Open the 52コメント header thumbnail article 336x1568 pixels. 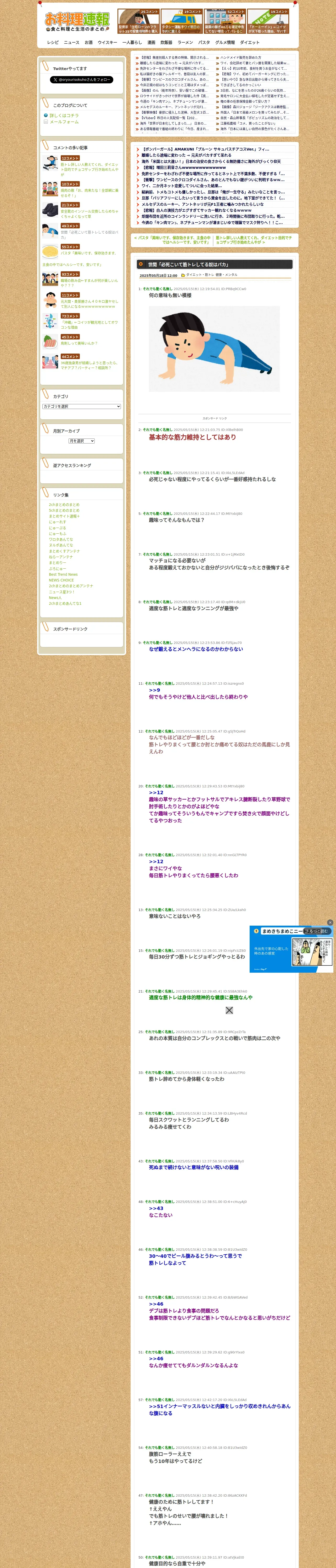point(225,21)
